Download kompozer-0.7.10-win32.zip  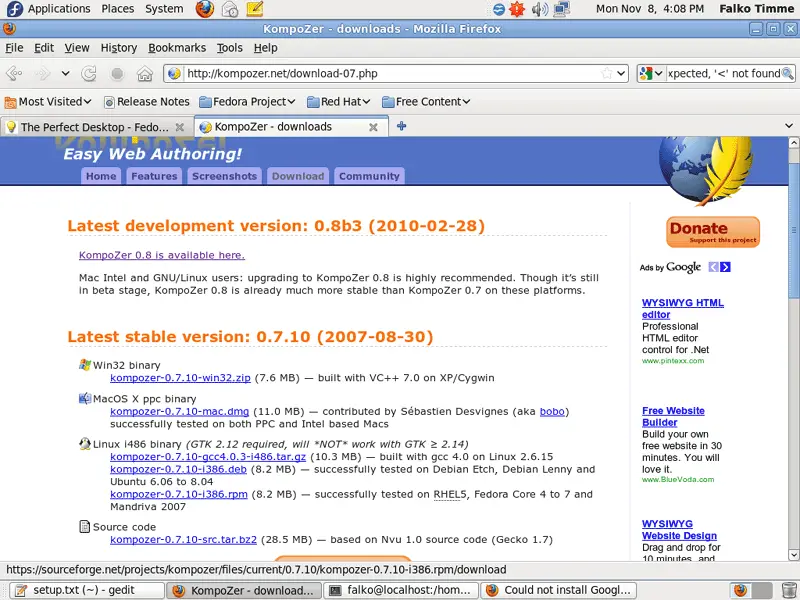pyautogui.click(x=180, y=378)
